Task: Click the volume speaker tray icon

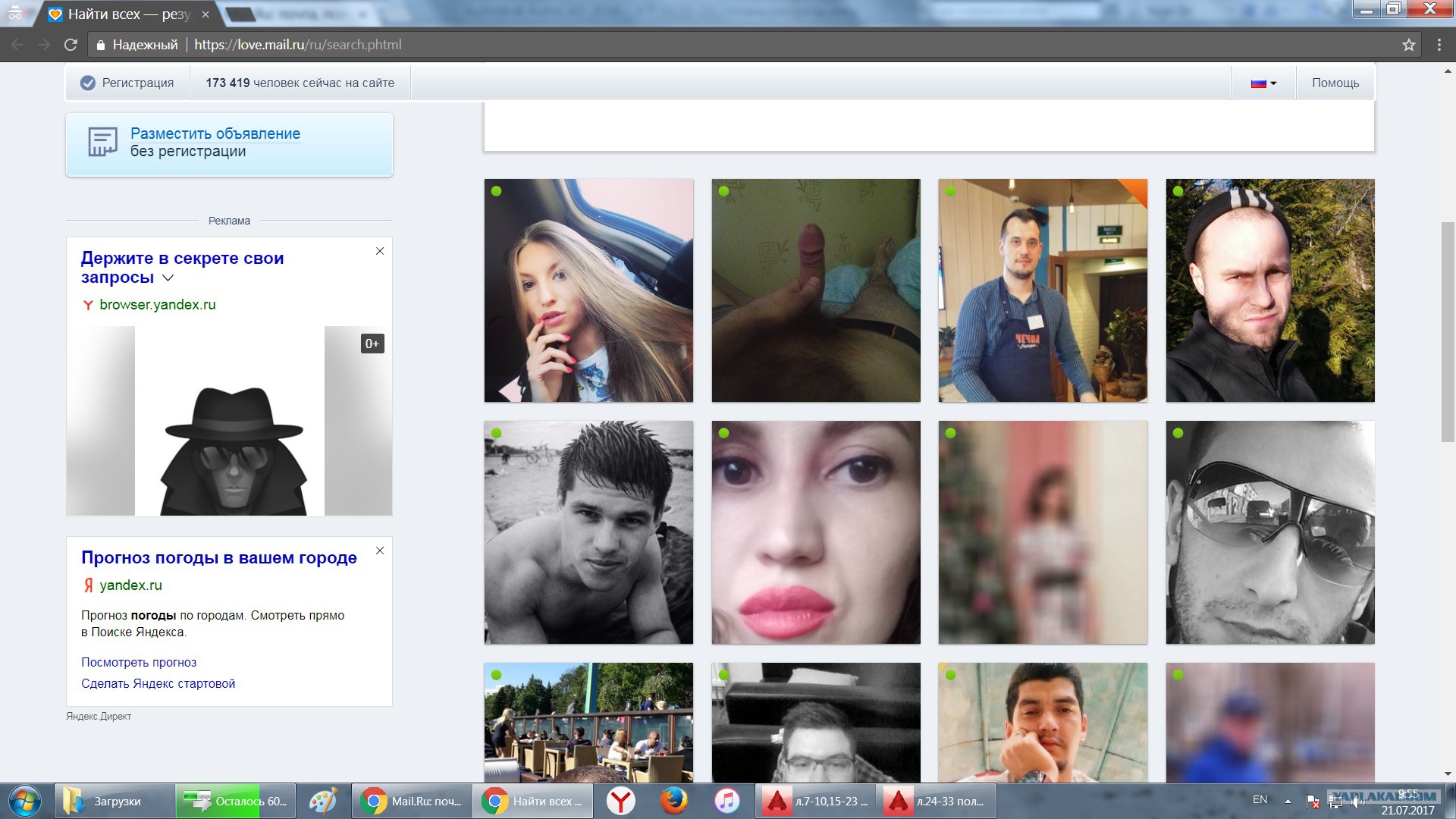Action: (1357, 801)
